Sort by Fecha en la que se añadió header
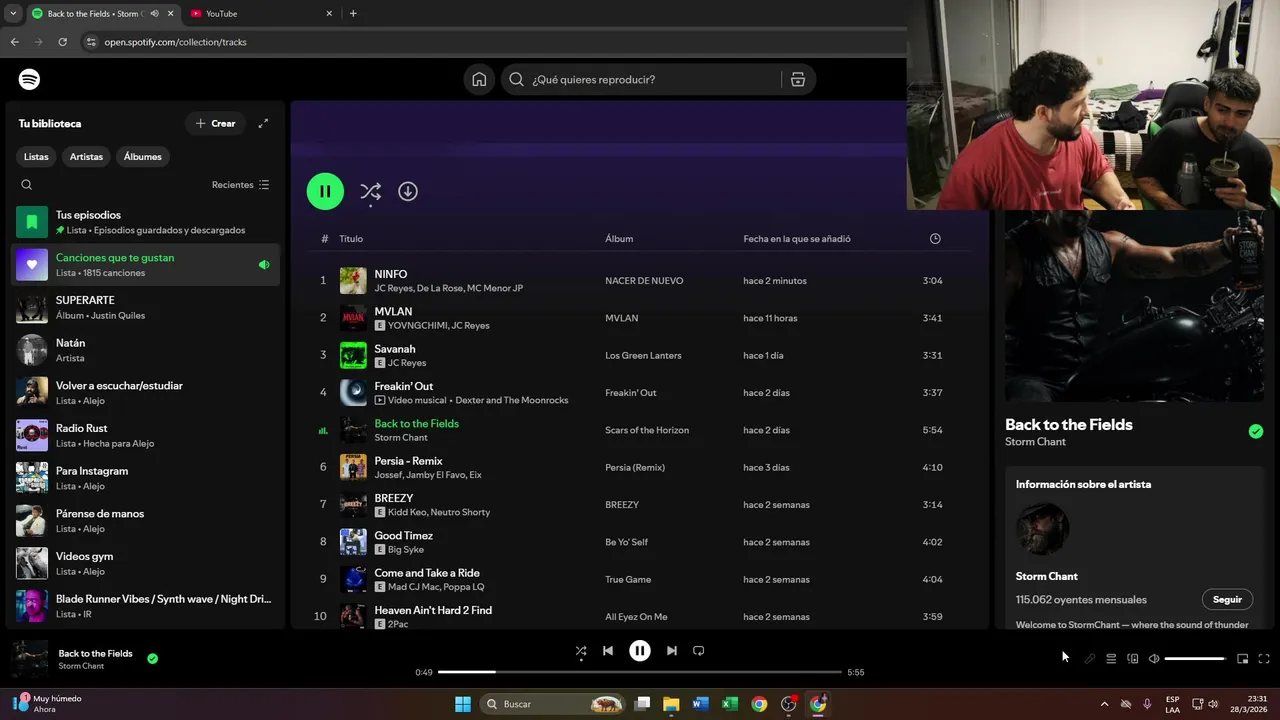The height and width of the screenshot is (720, 1280). point(797,239)
